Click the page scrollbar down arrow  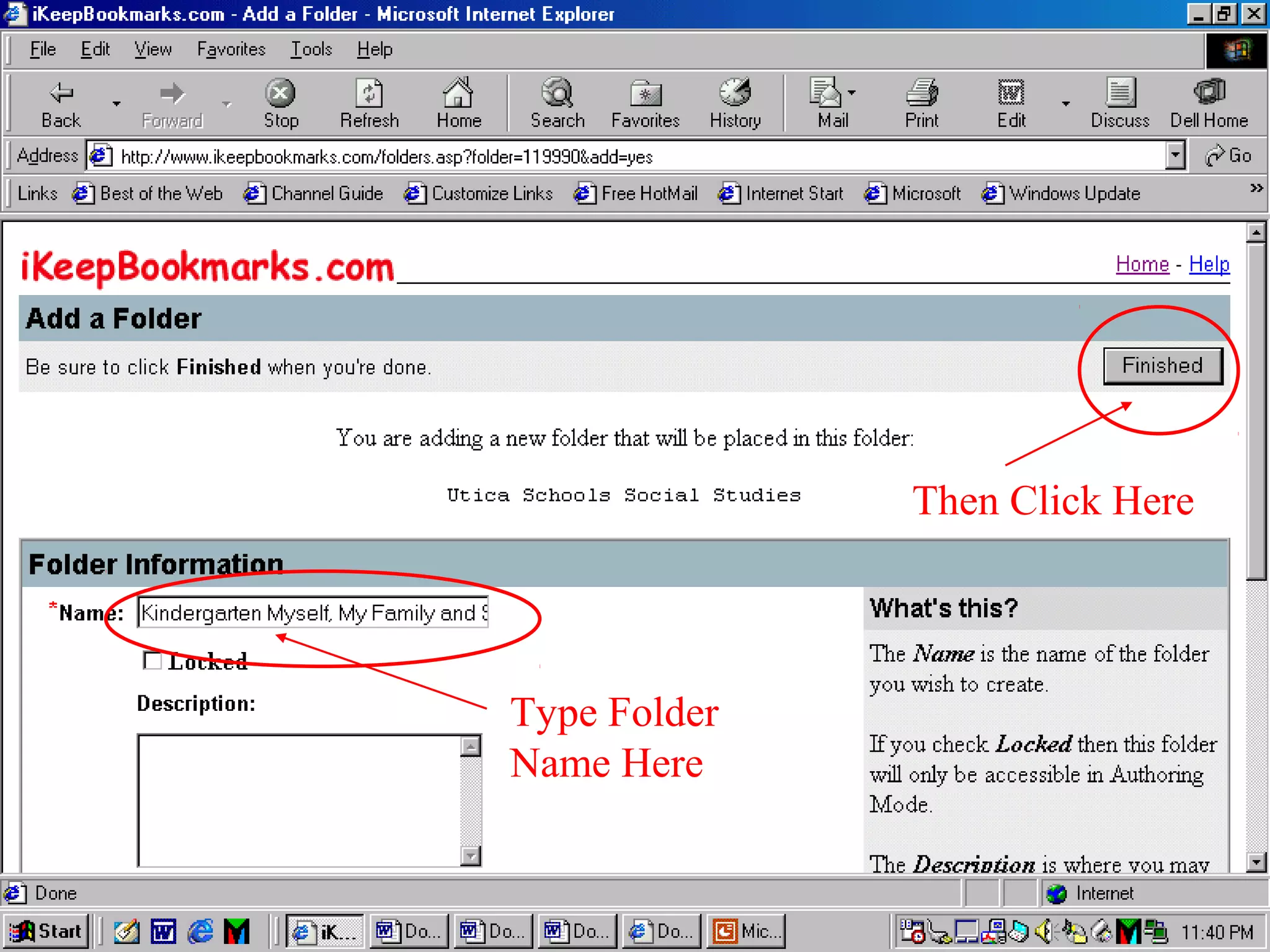[1256, 862]
